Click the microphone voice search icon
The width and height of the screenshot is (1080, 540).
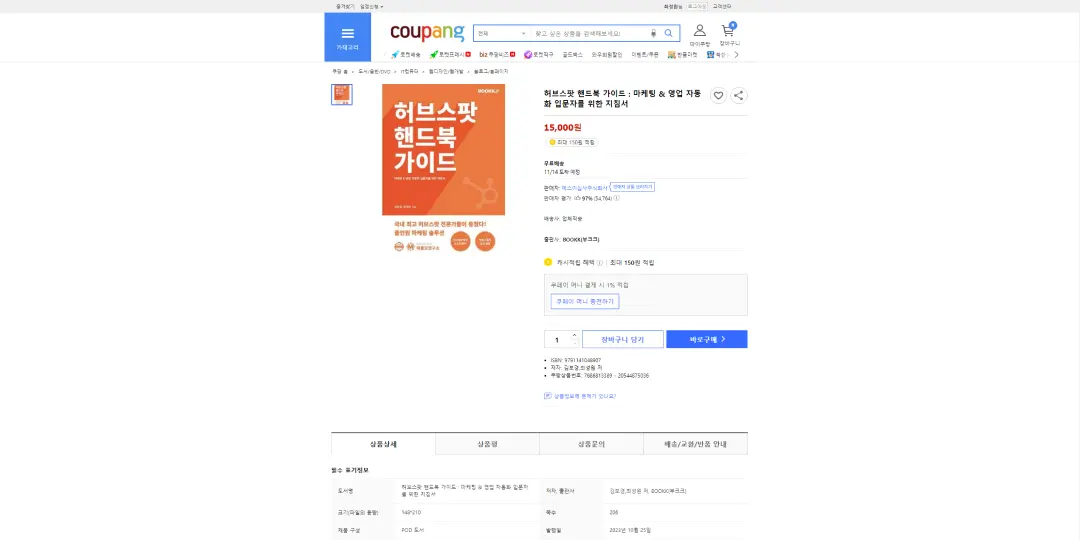653,33
